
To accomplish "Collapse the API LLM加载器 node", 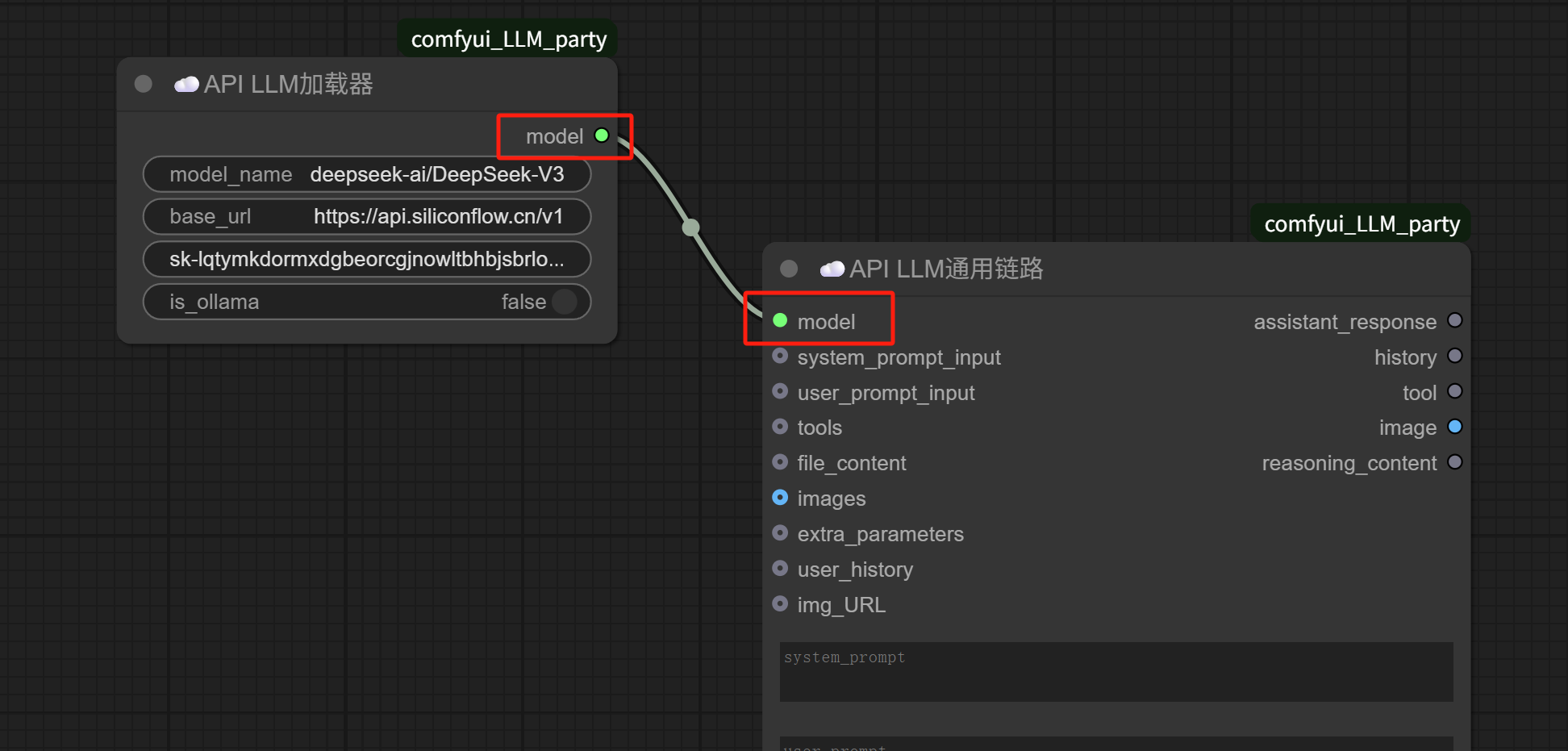I will [144, 84].
